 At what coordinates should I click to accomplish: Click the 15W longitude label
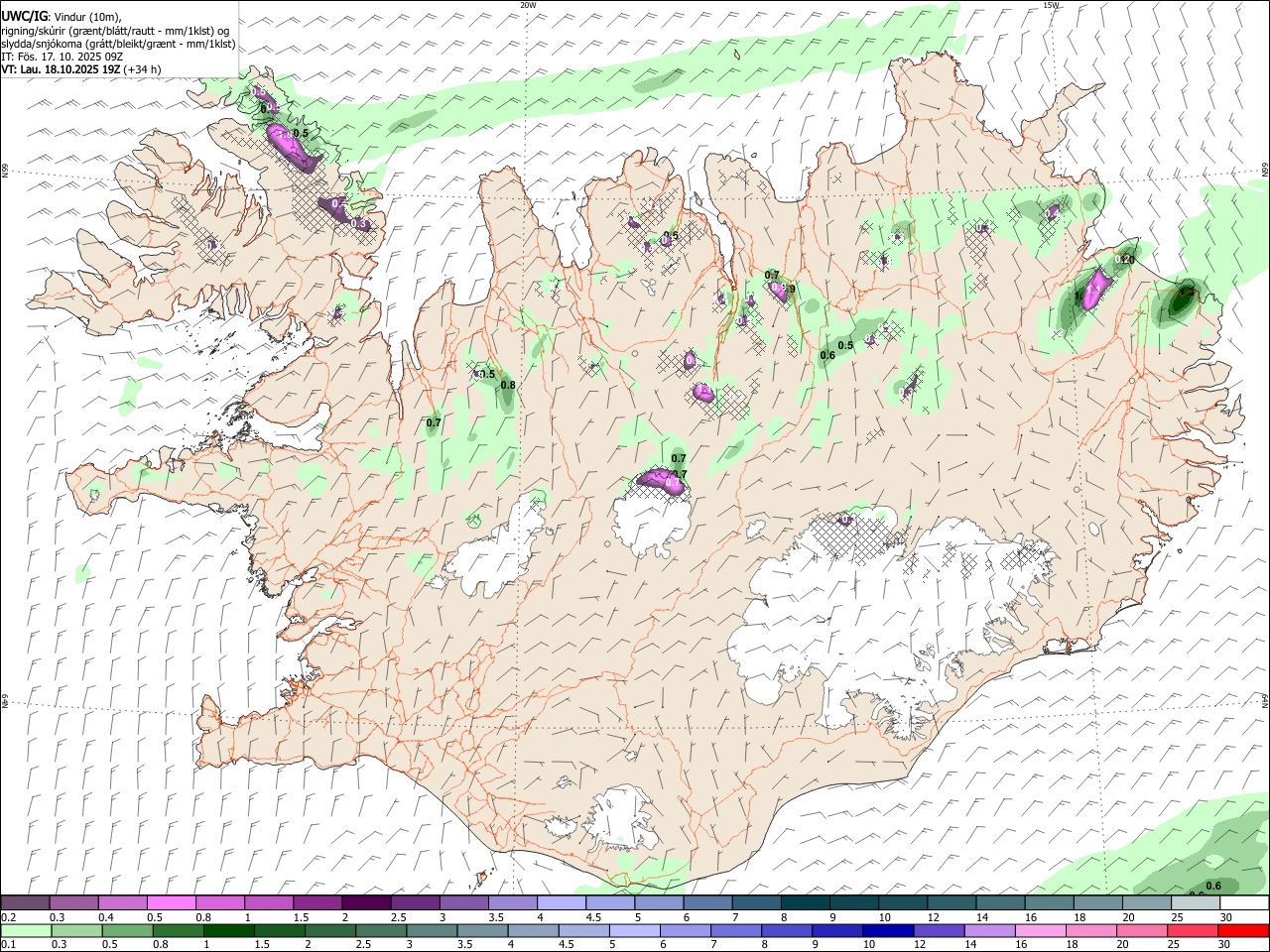(1051, 5)
